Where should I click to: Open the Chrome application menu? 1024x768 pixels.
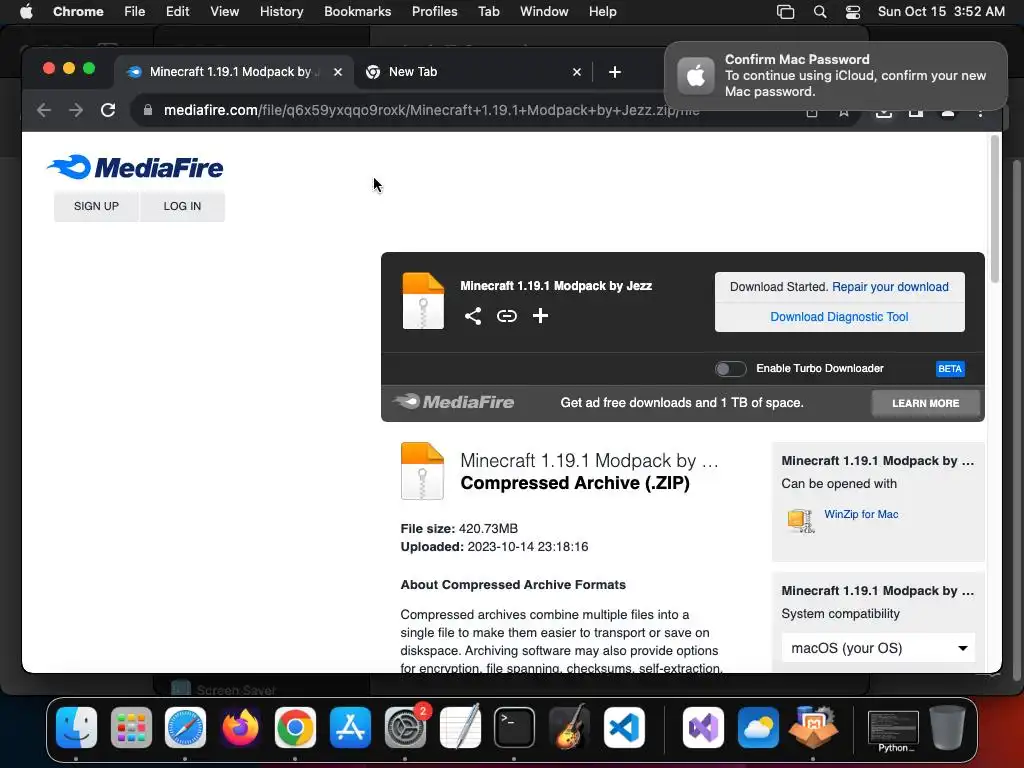tap(78, 12)
